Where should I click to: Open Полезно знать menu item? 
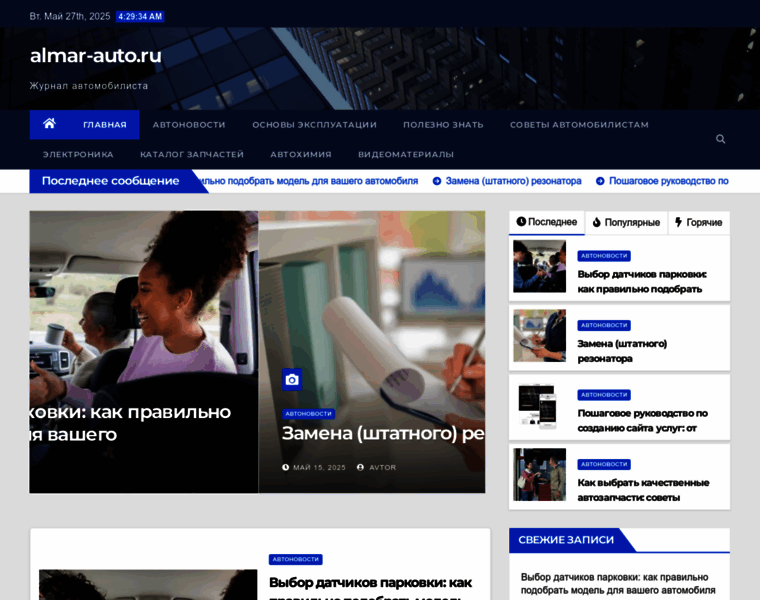443,125
